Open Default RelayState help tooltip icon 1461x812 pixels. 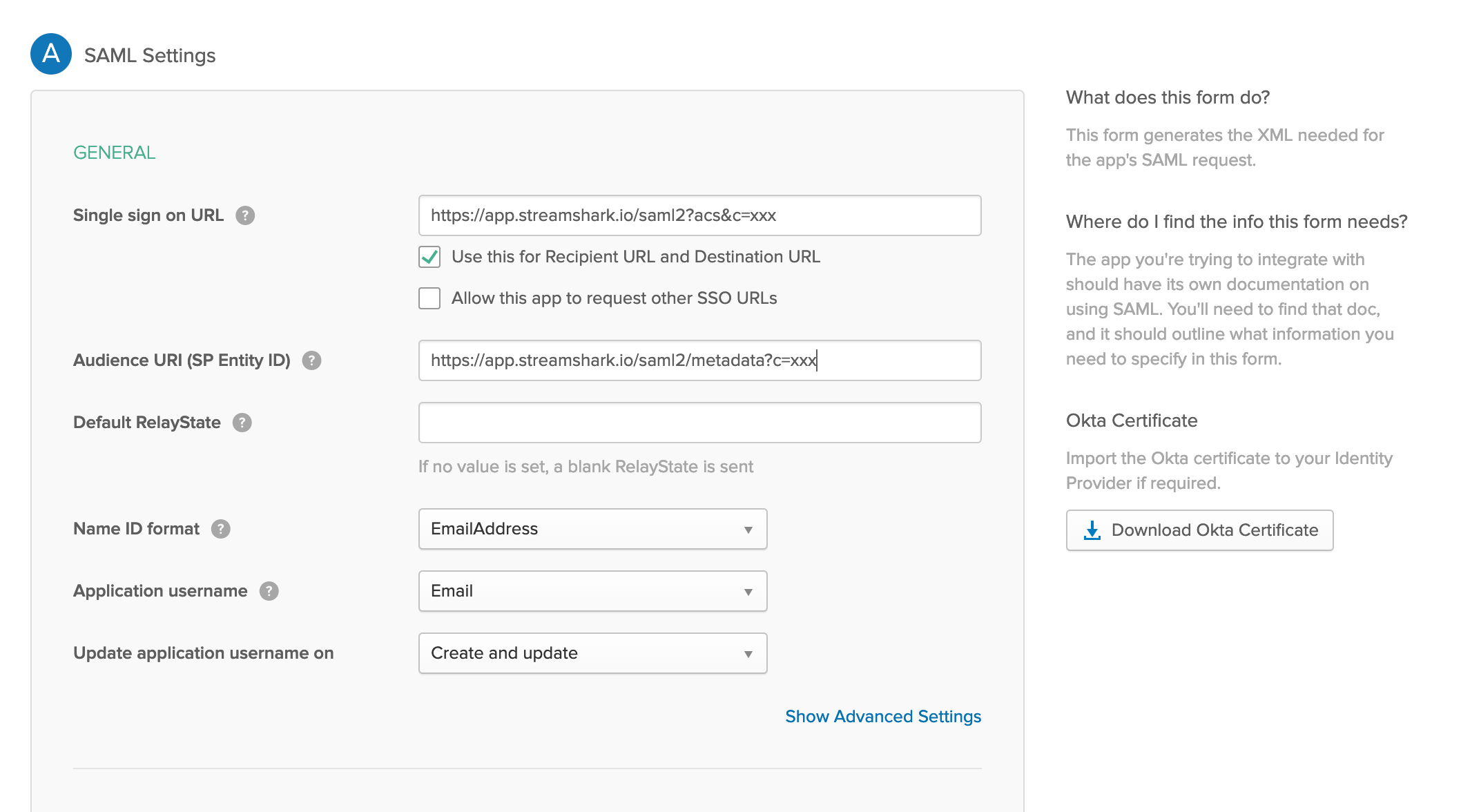[242, 423]
